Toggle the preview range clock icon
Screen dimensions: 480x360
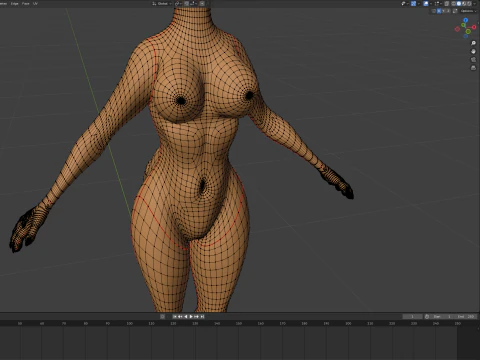427,316
